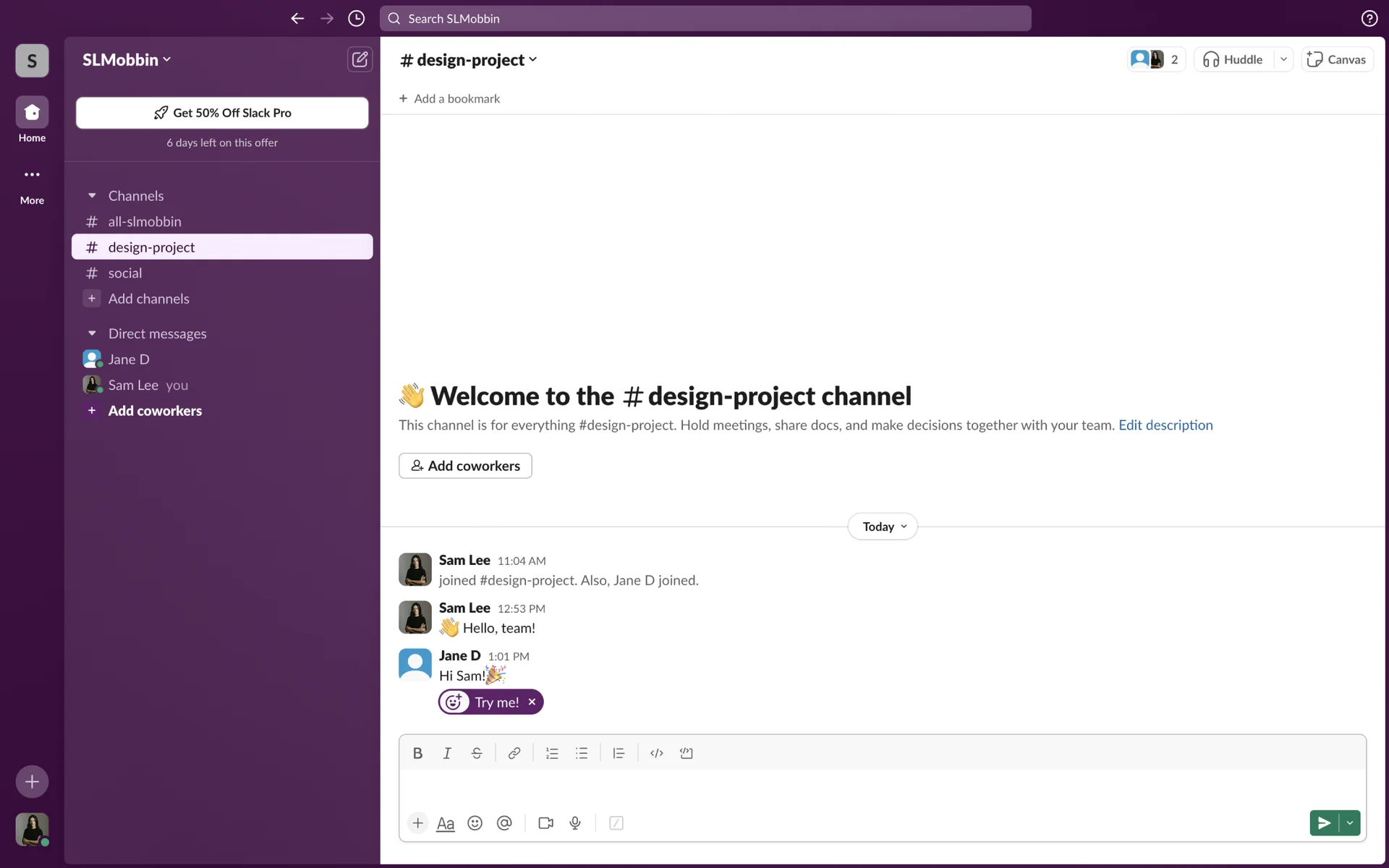Switch to the social channel
This screenshot has height=868, width=1389.
tap(125, 273)
